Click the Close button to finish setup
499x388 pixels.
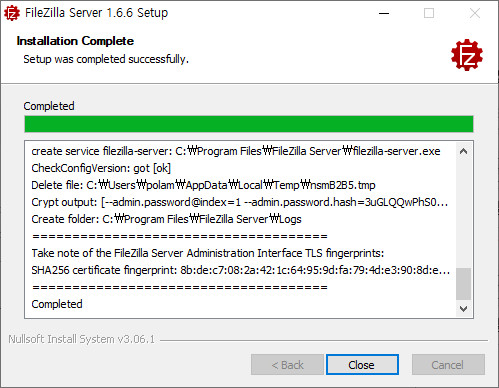point(362,365)
